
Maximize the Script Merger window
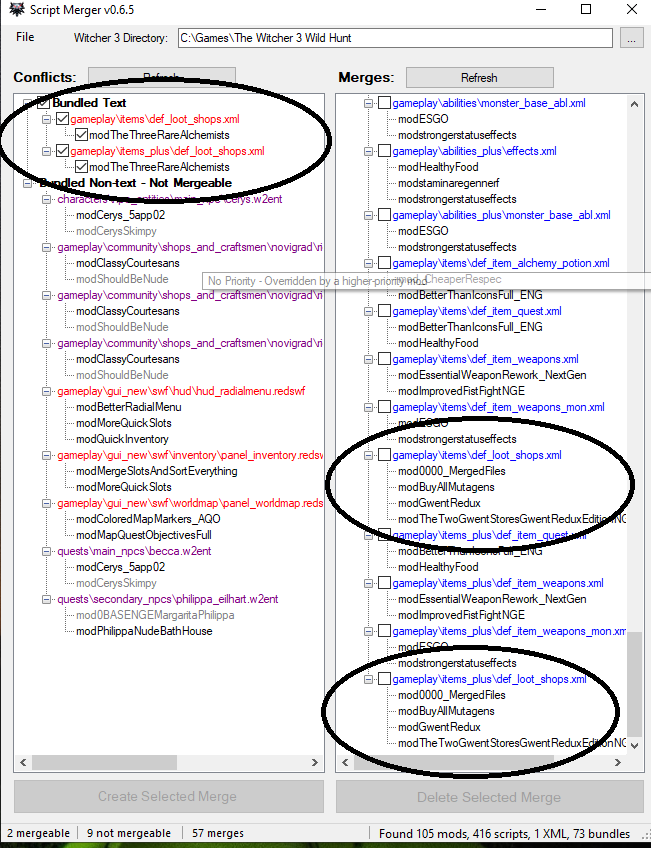click(x=586, y=9)
